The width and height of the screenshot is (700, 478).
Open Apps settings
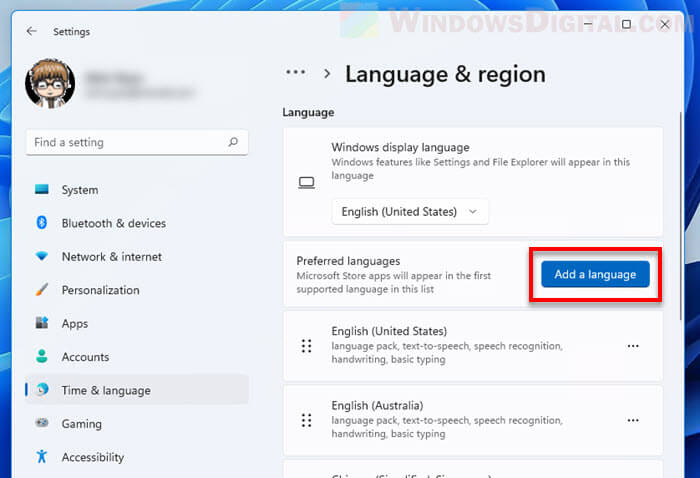(137, 324)
